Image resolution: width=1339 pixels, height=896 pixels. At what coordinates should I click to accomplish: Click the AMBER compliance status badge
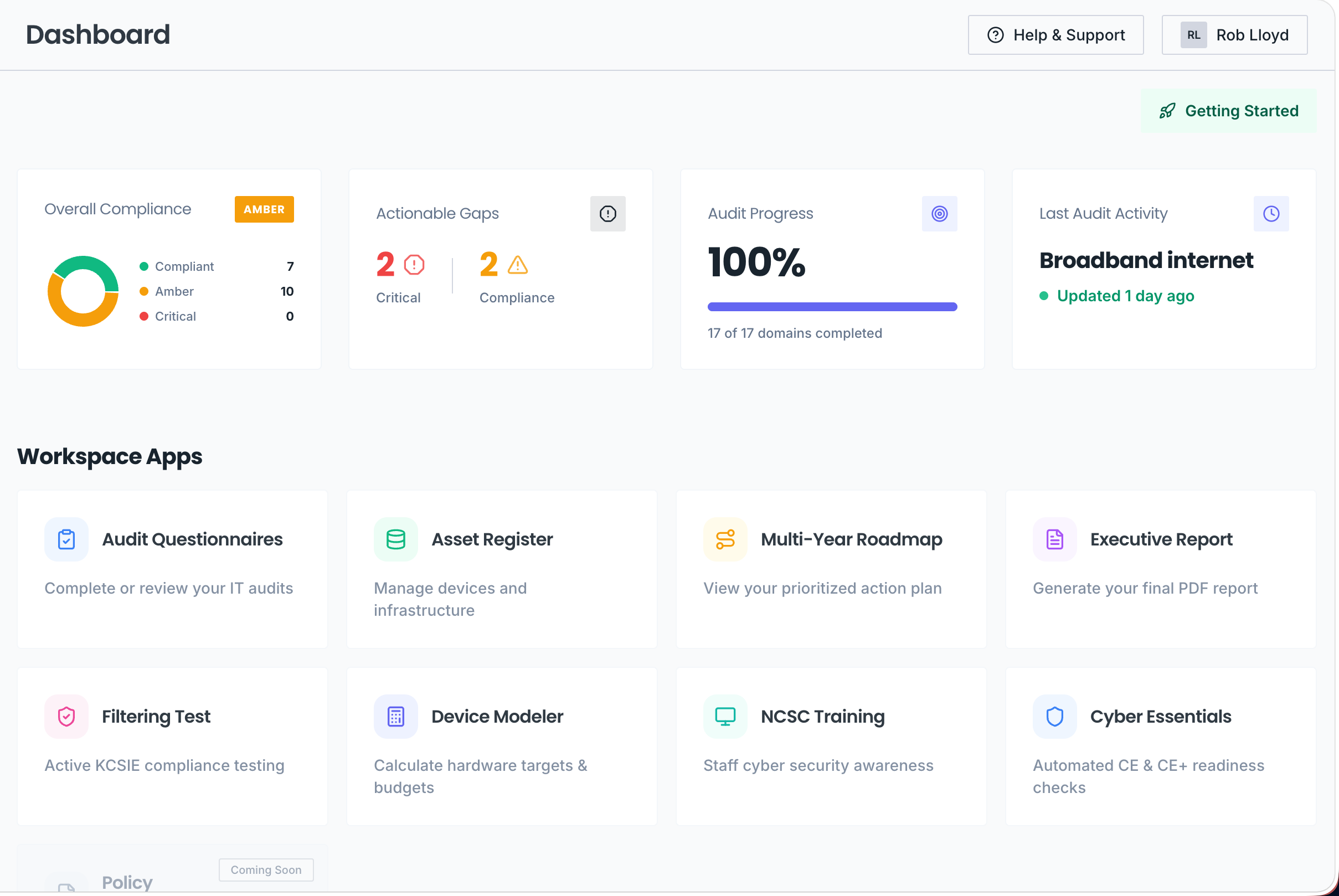(x=264, y=209)
